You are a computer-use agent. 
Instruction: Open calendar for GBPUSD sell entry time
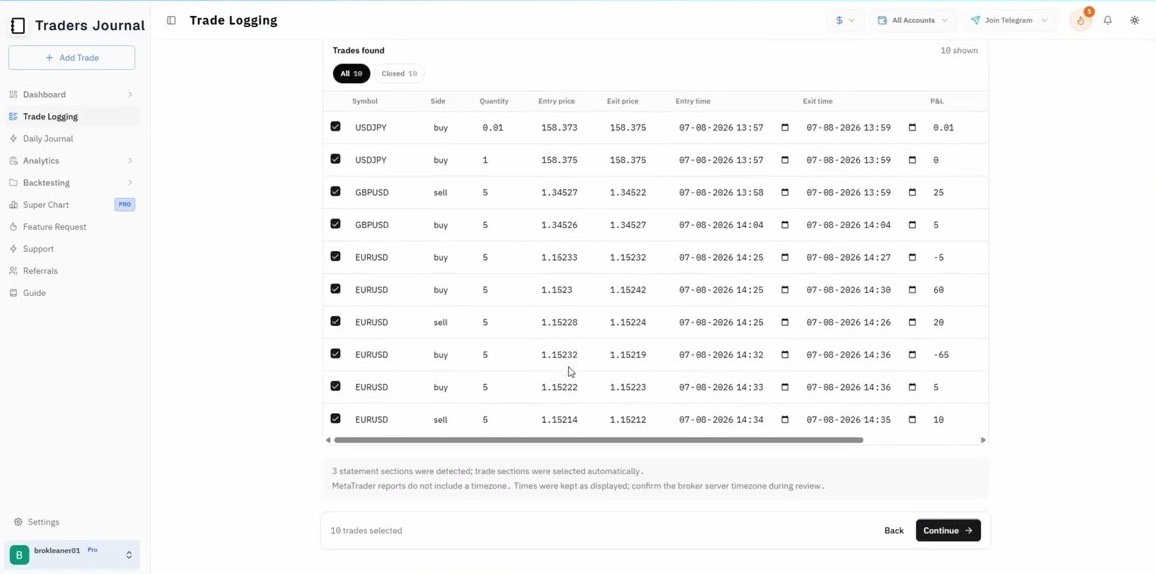pyautogui.click(x=784, y=192)
